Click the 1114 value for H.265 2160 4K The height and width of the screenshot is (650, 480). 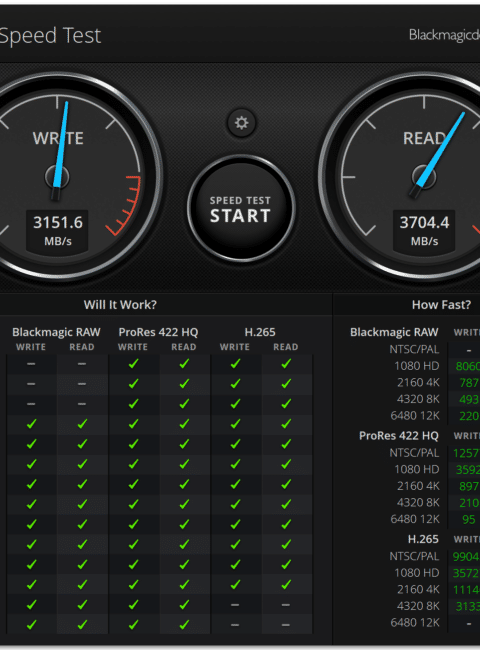[x=466, y=589]
